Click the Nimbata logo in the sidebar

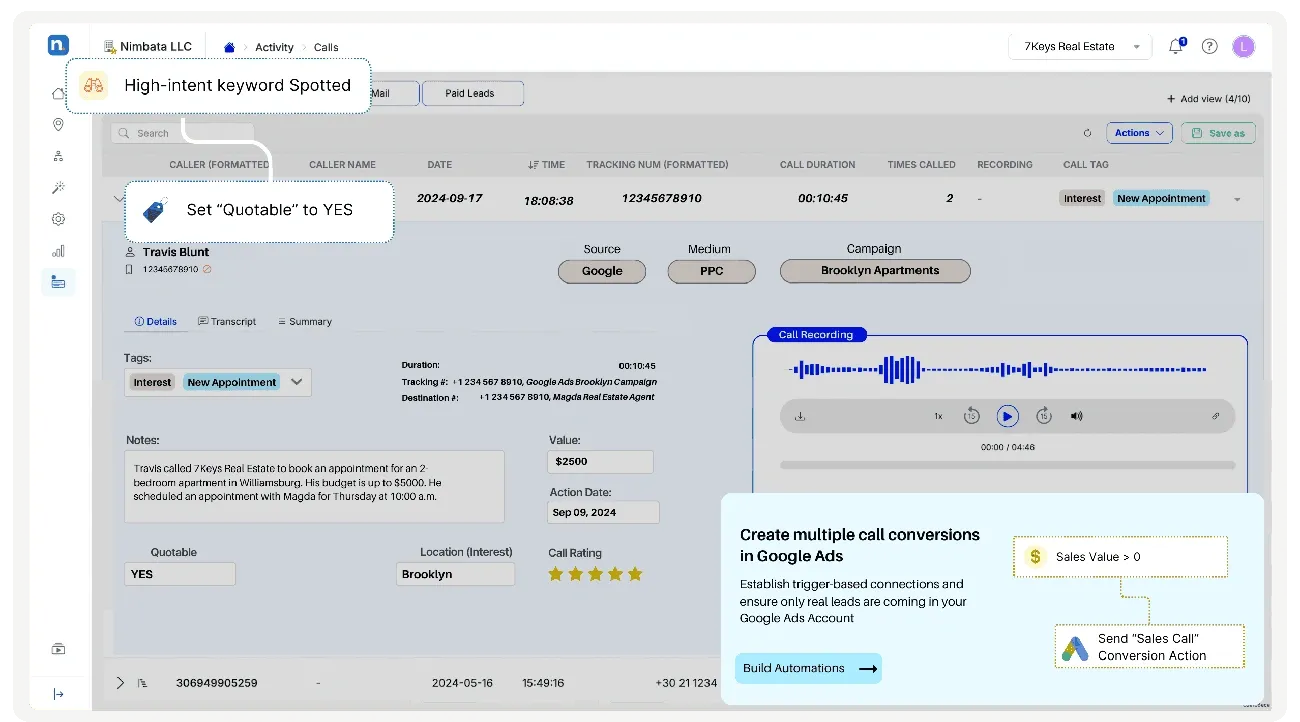coord(58,45)
